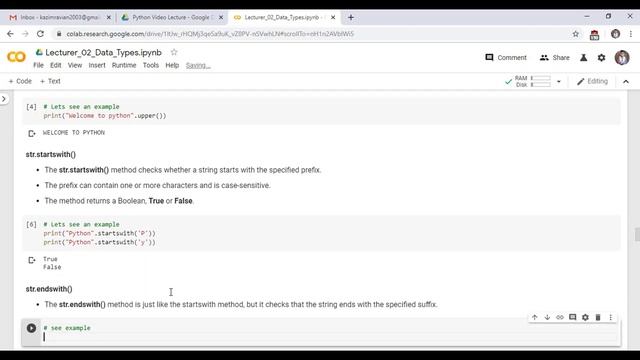Click bullet 'The prefix can contain one or more characters'

(x=158, y=185)
